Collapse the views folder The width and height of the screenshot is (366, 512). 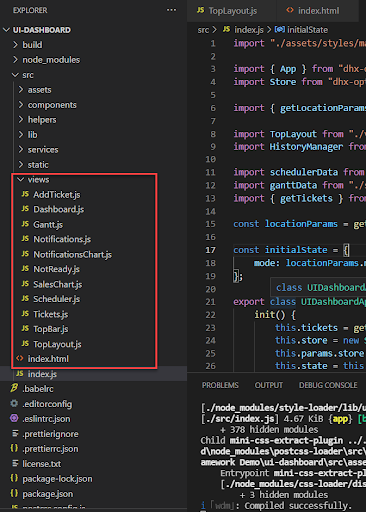click(21, 179)
